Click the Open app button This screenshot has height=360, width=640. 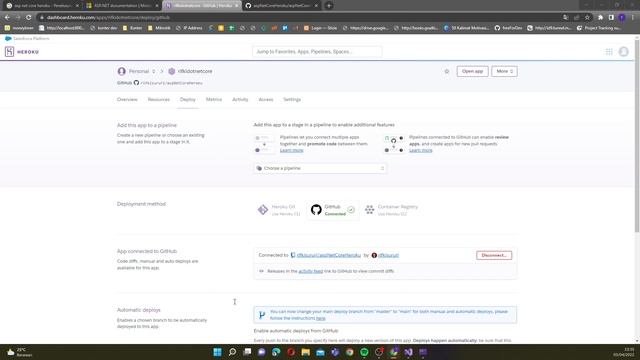pyautogui.click(x=472, y=71)
